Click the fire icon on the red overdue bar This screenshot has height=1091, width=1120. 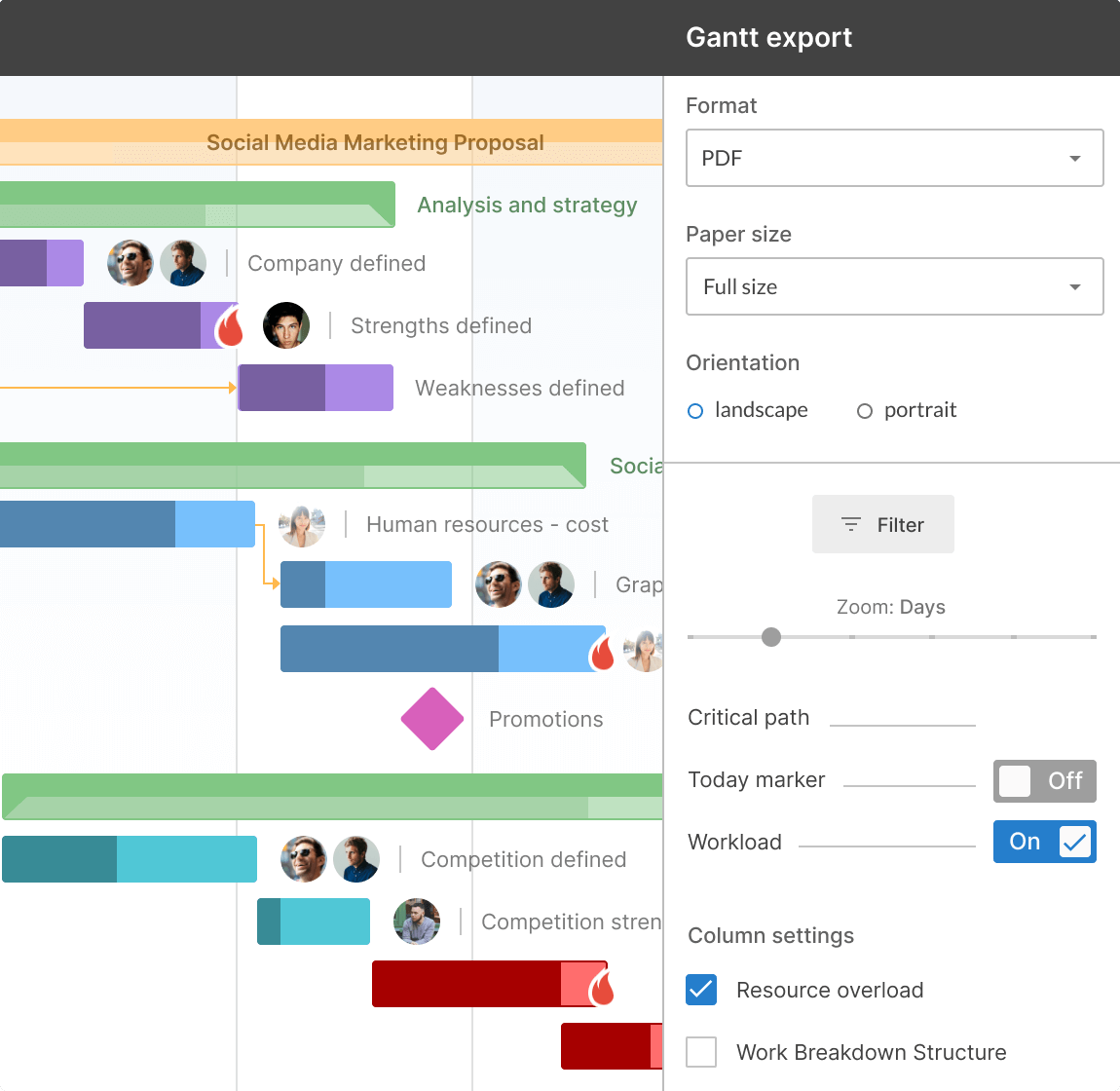pyautogui.click(x=601, y=984)
